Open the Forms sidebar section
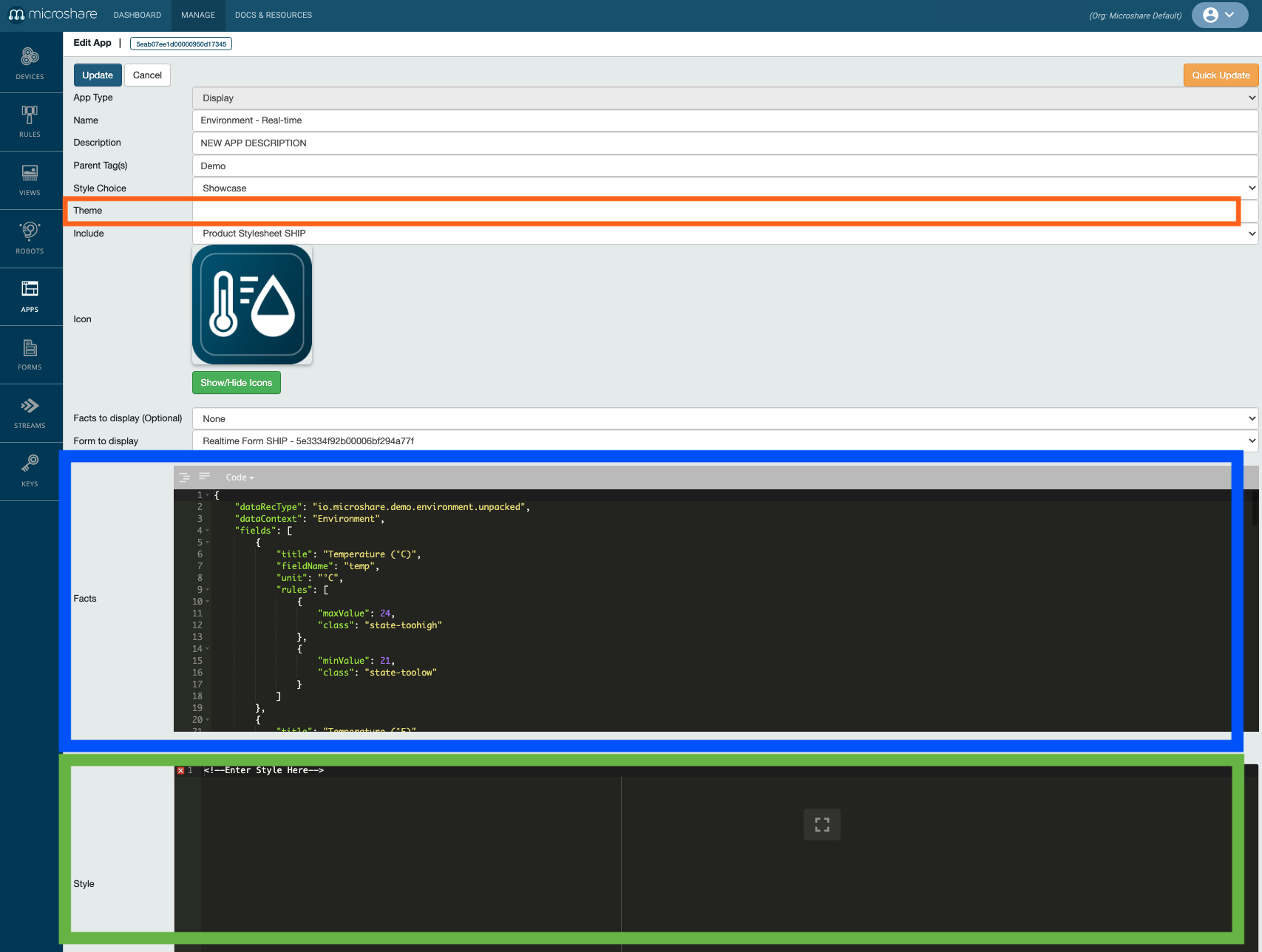This screenshot has width=1262, height=952. pyautogui.click(x=30, y=355)
